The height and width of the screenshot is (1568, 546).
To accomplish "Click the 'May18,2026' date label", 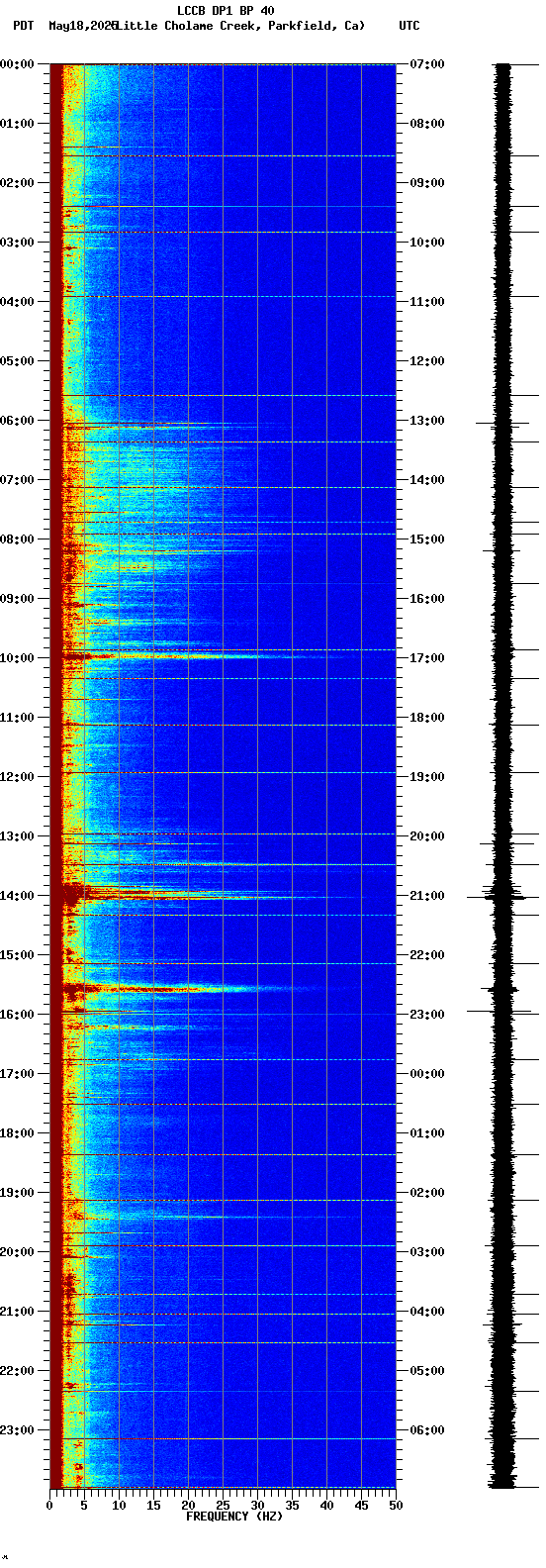I will pos(82,26).
